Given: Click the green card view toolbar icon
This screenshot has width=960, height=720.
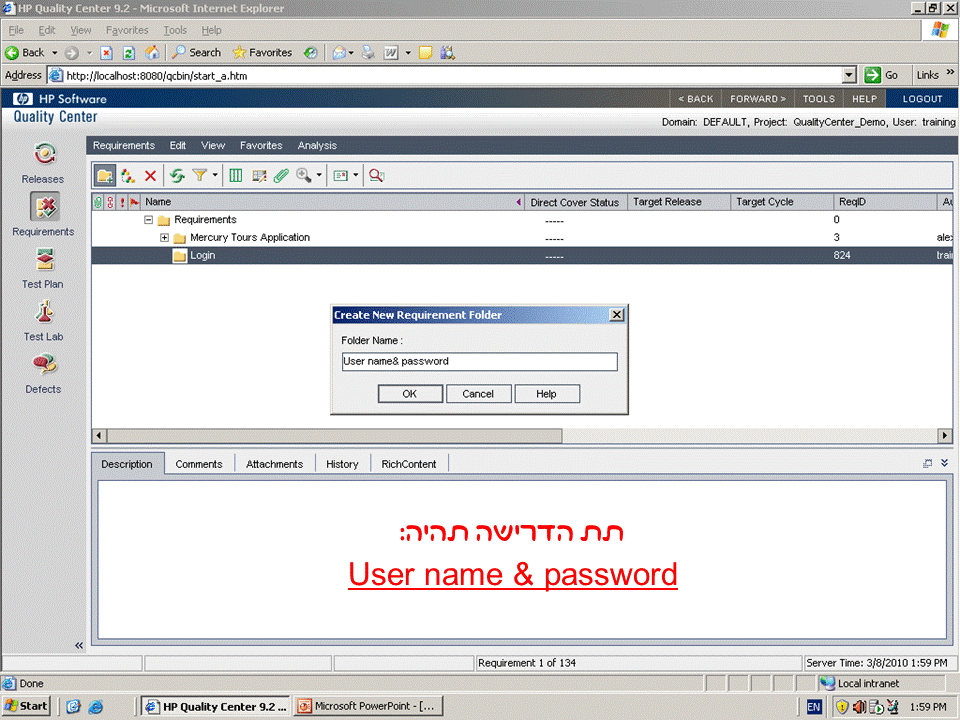Looking at the screenshot, I should pos(340,176).
